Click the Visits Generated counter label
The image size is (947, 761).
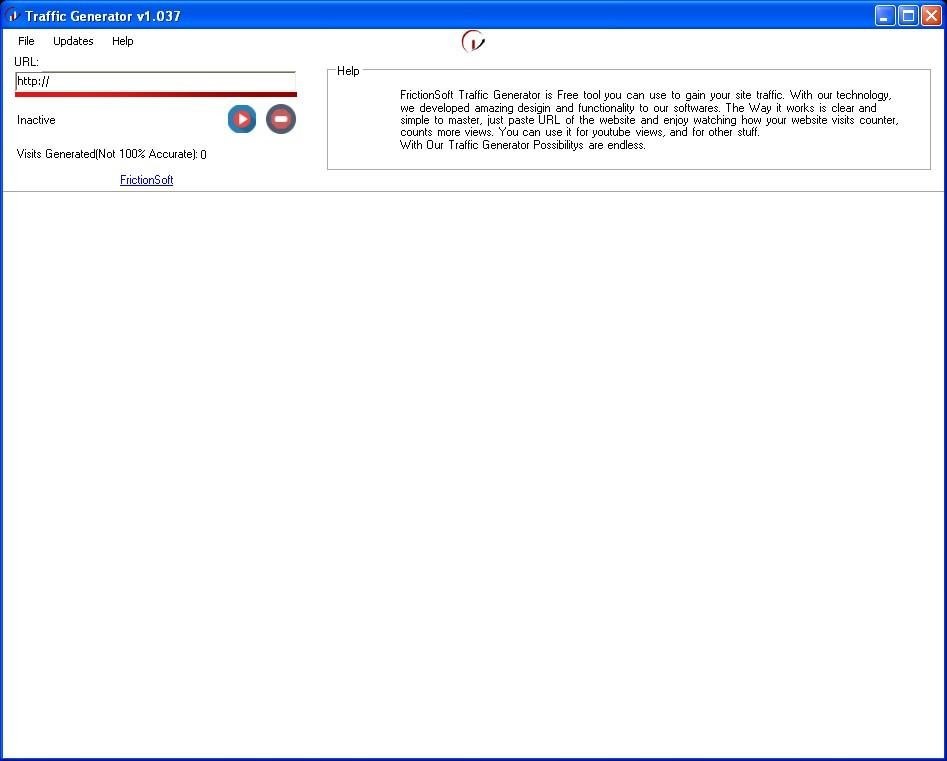pos(112,155)
